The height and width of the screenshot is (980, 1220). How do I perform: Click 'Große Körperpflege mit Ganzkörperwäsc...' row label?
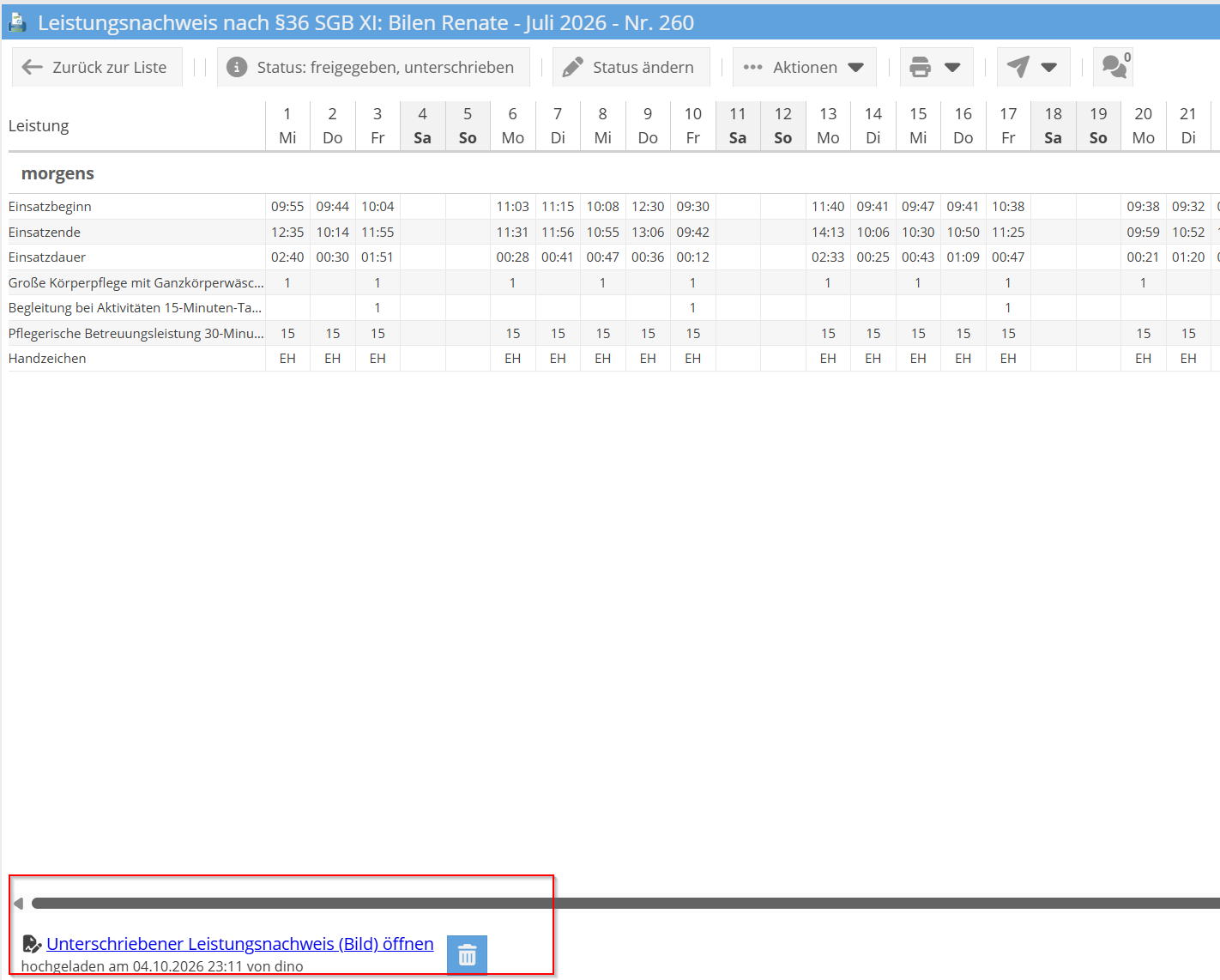[x=136, y=283]
